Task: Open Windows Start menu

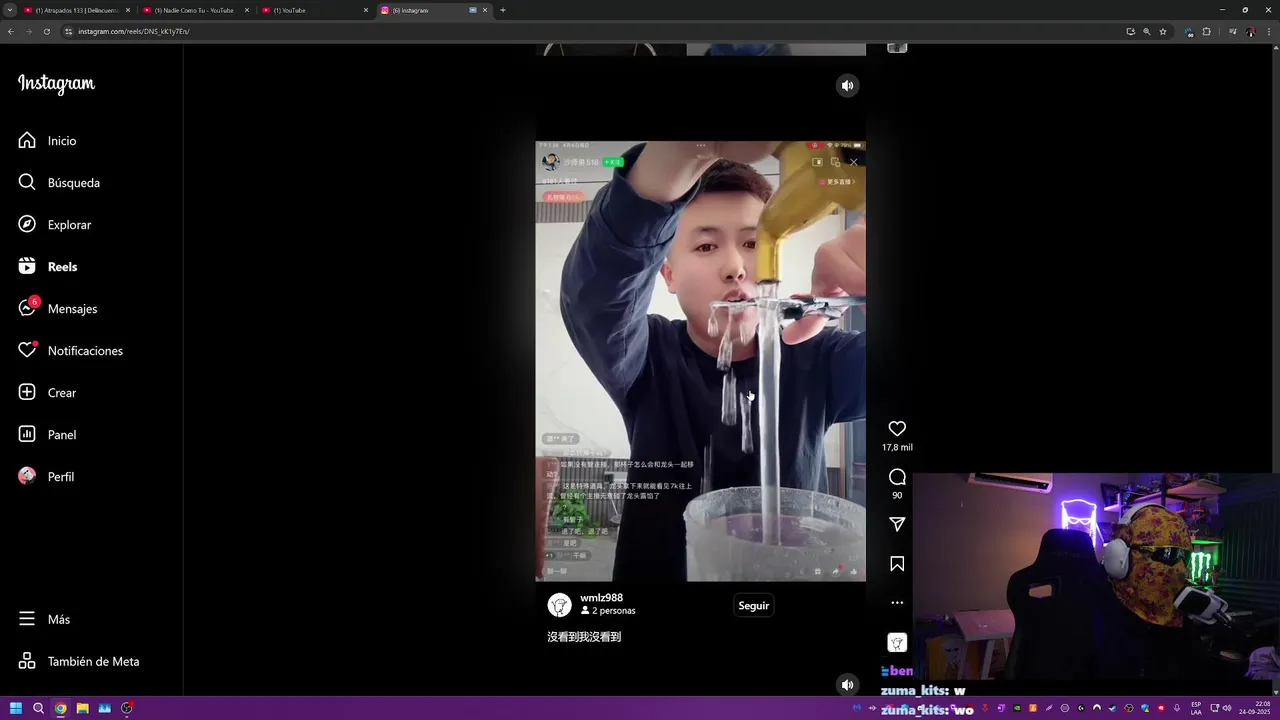Action: [x=16, y=708]
